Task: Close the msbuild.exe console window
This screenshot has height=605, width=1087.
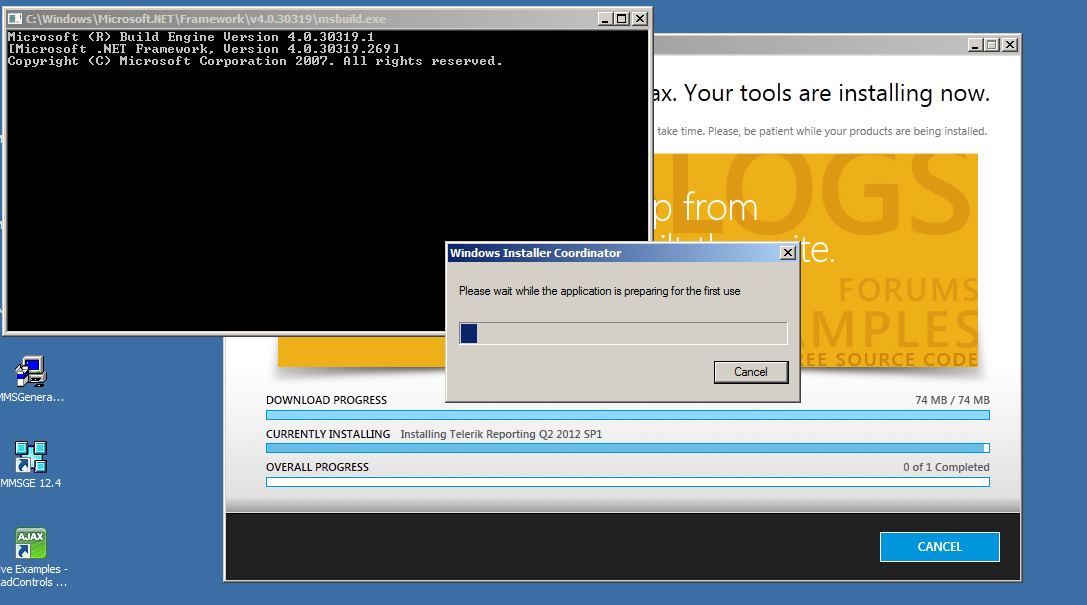Action: coord(640,19)
